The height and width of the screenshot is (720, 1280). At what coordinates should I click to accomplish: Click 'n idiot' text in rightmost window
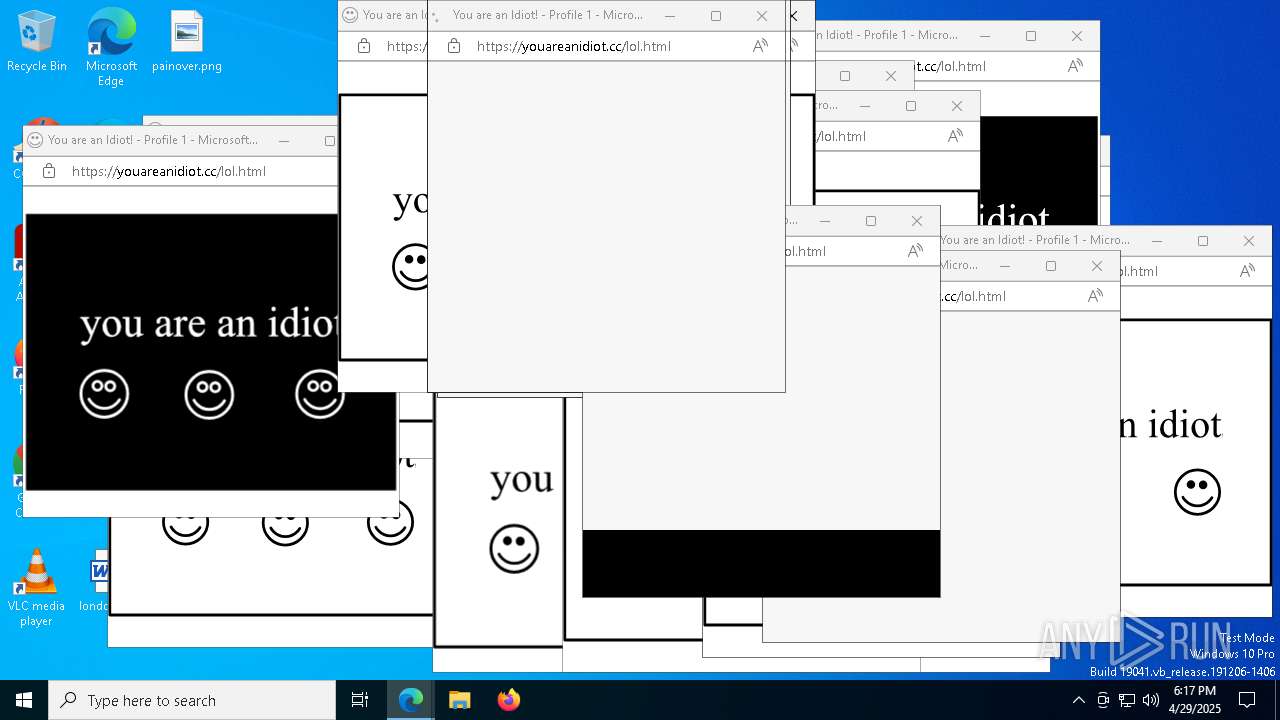coord(1170,426)
